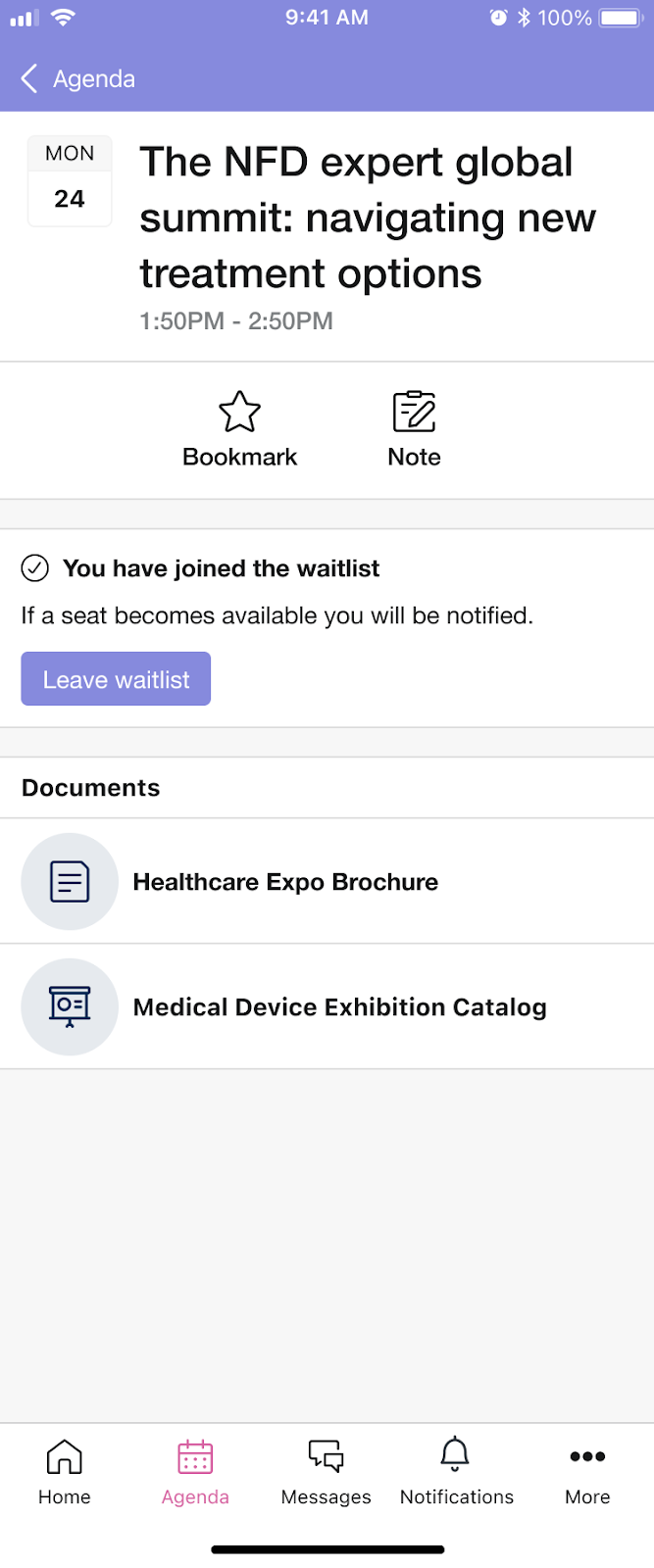Go to the Home tab icon
This screenshot has width=654, height=1568.
(x=65, y=1456)
